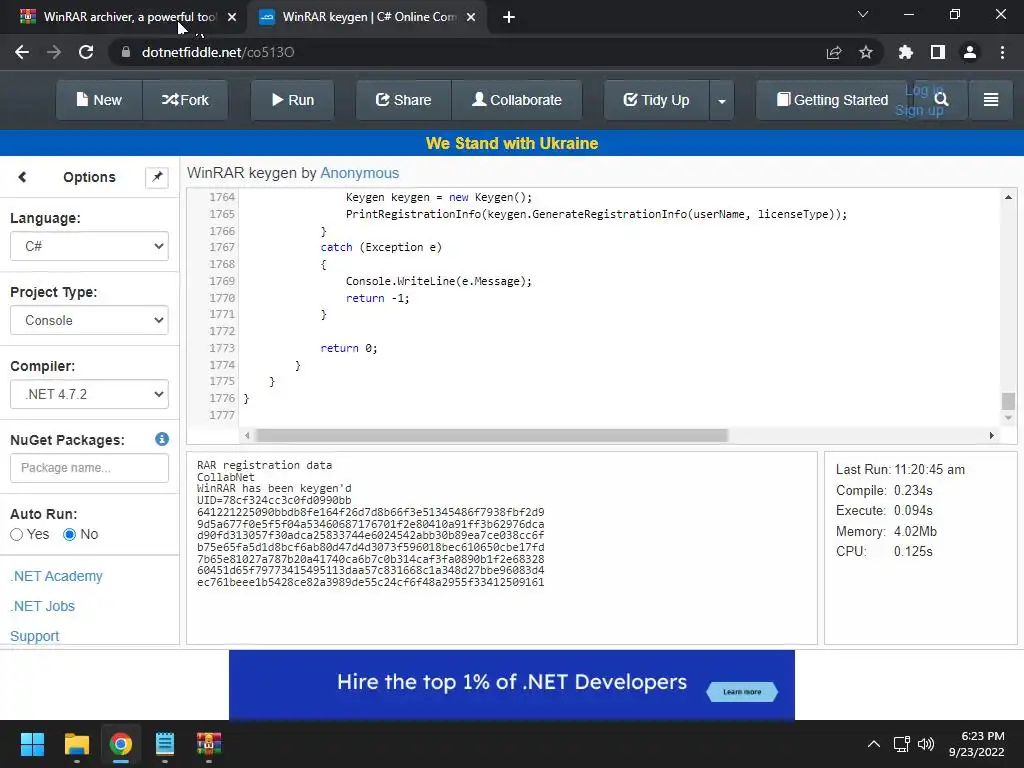Open Chrome profile avatar

970,52
